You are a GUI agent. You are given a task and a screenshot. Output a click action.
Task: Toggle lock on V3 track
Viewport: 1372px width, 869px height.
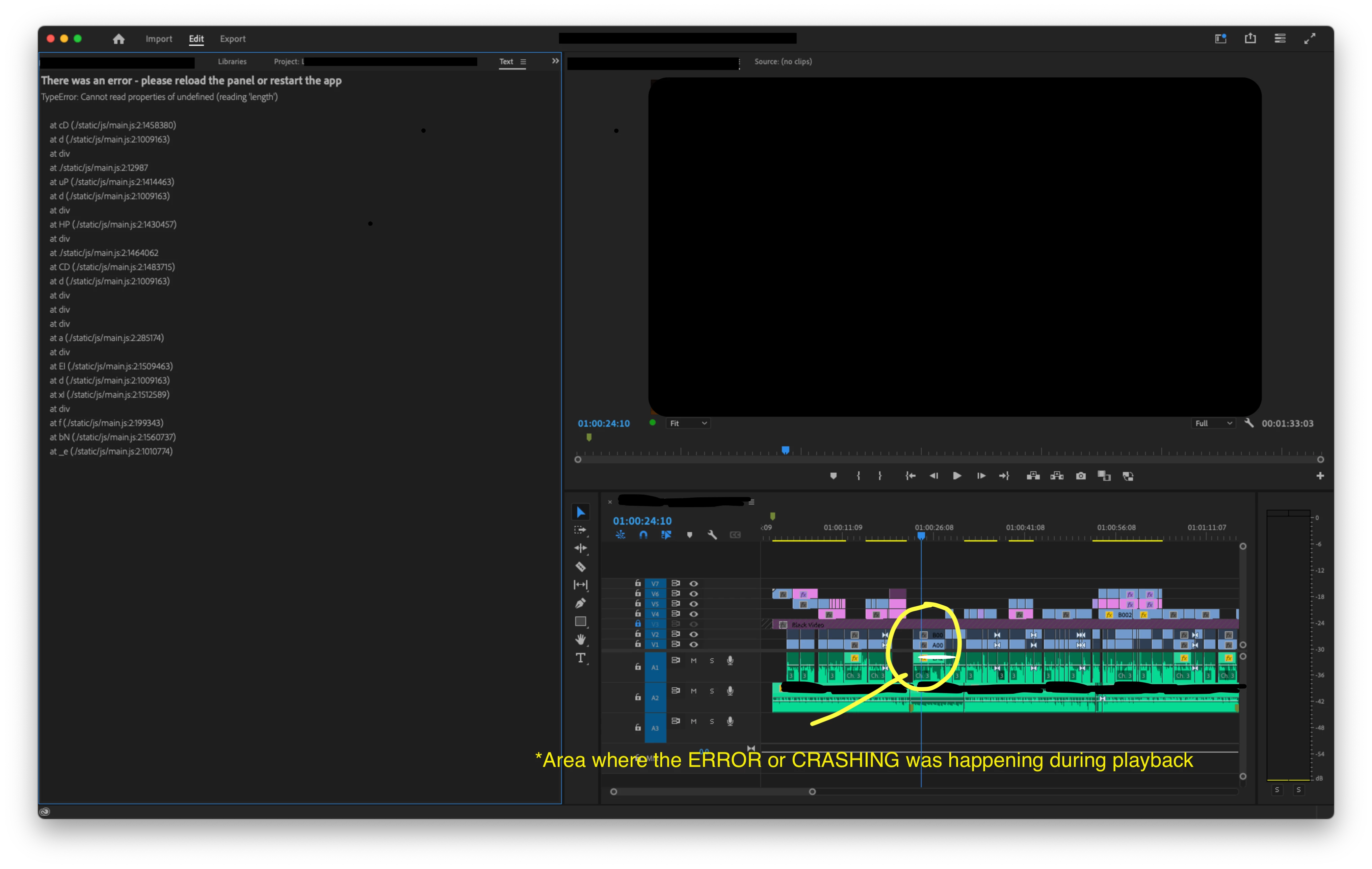638,624
